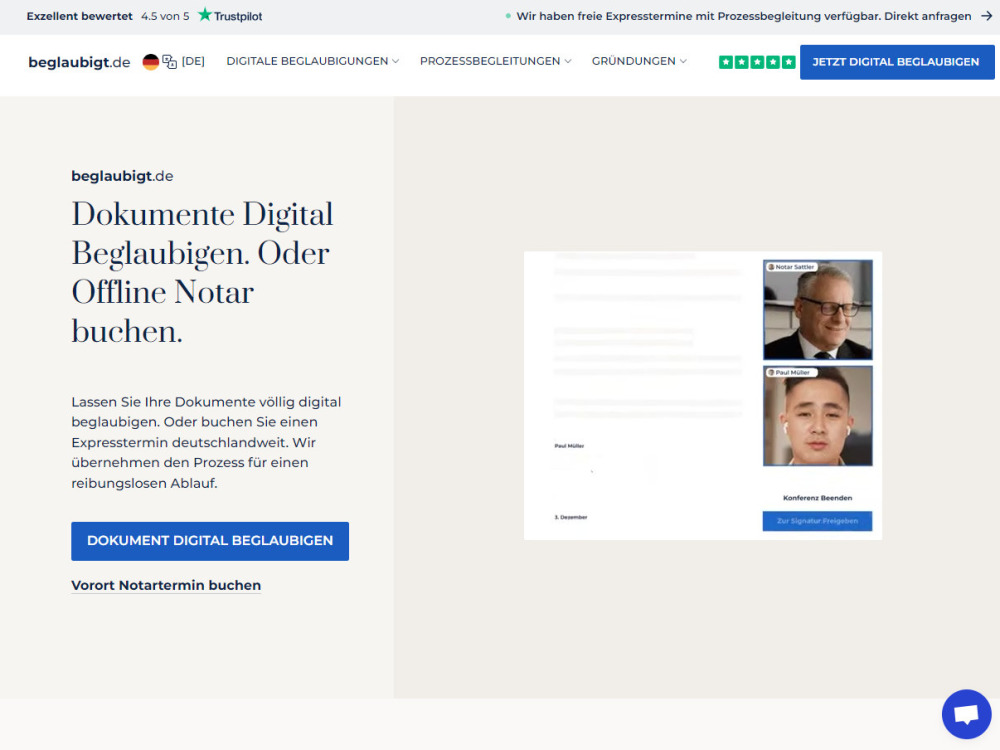Open the chat bubble widget
Viewport: 1000px width, 750px height.
coord(966,714)
